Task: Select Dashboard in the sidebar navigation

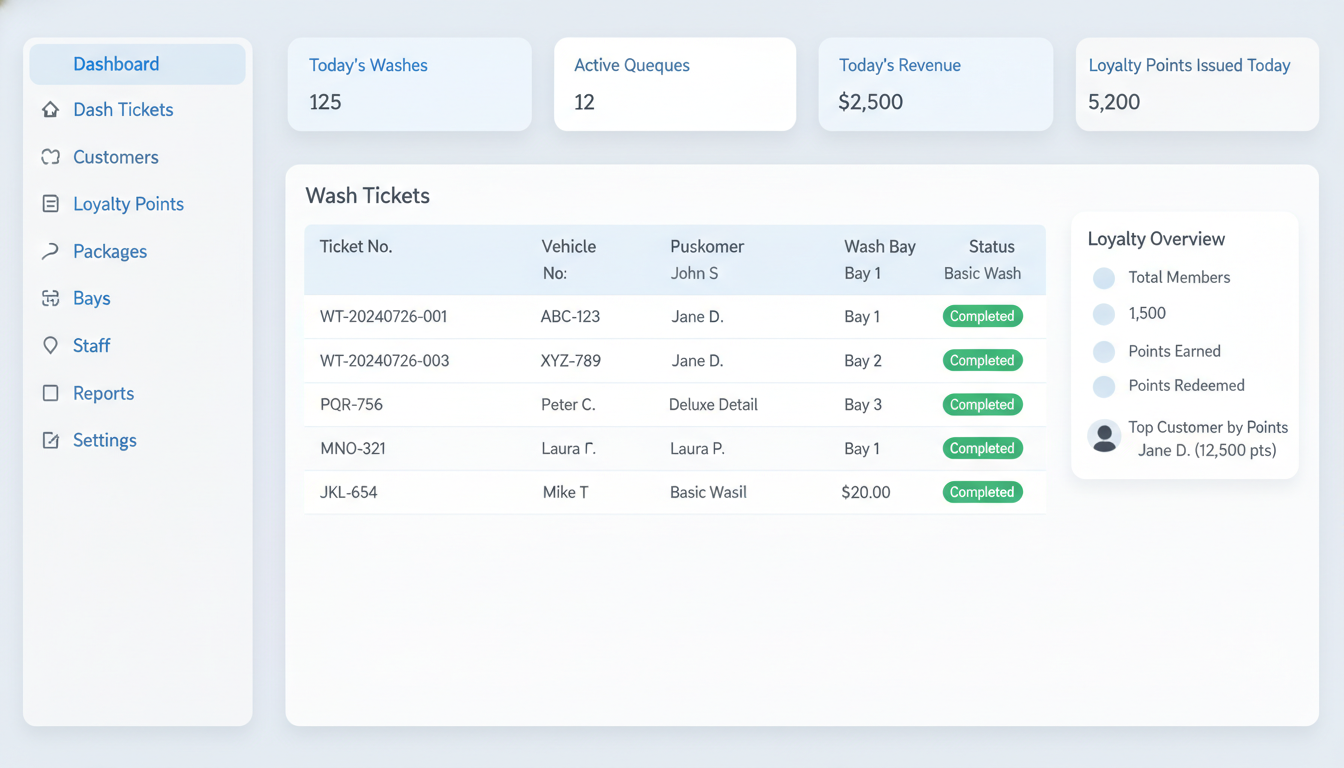Action: pyautogui.click(x=137, y=63)
